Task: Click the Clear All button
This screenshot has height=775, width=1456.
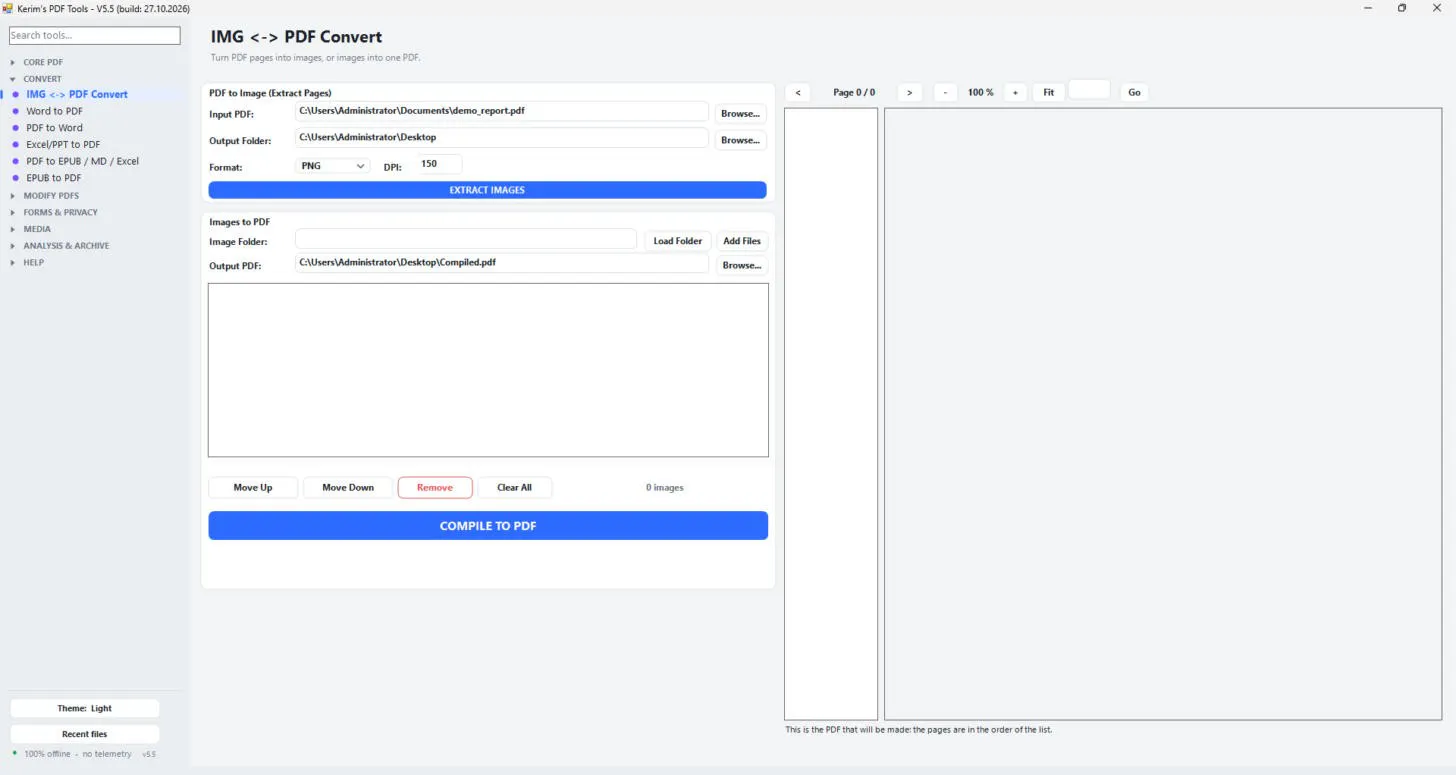Action: [515, 487]
